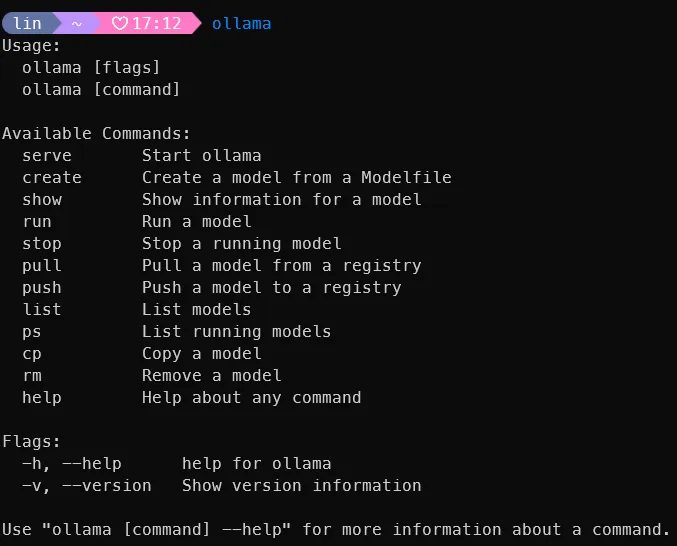Click the 'stop' command name

click(x=42, y=243)
